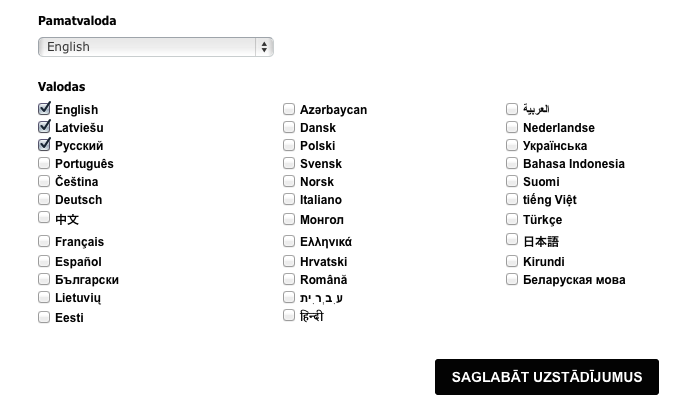Uncheck the Latviešu checkbox
The width and height of the screenshot is (696, 414).
coord(44,127)
